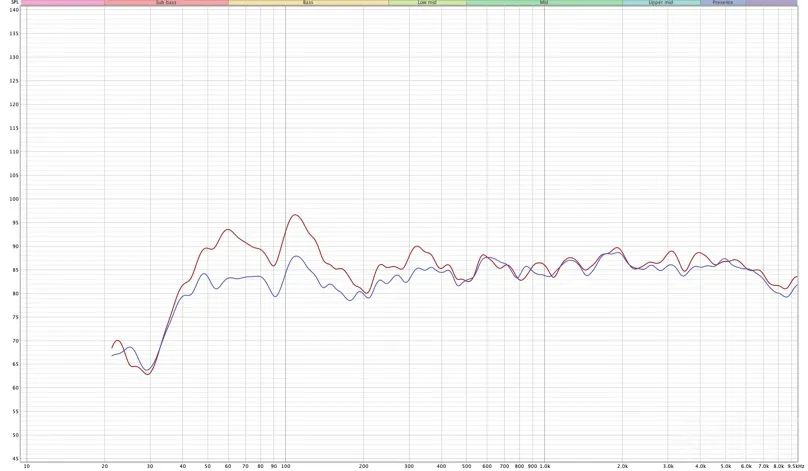808x471 pixels.
Task: Click the 20 Hz frequency axis label
Action: 104,466
